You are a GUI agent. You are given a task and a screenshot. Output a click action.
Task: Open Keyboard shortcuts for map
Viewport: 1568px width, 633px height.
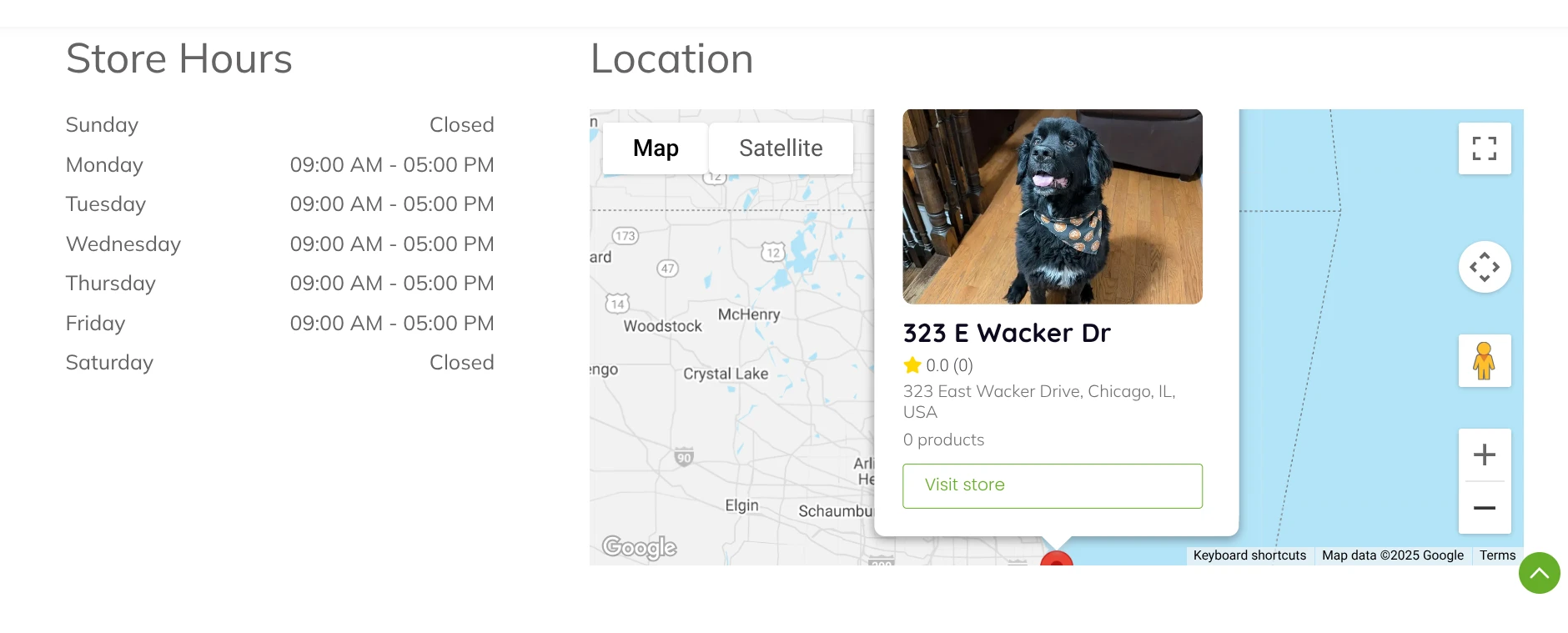(1249, 555)
